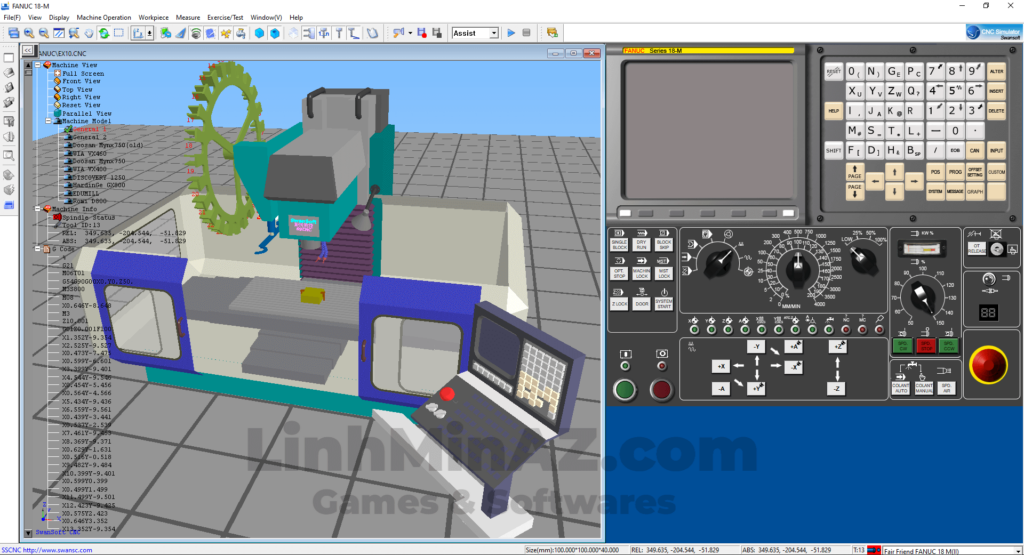
Task: Toggle the MST LOCK button
Action: coord(664,274)
